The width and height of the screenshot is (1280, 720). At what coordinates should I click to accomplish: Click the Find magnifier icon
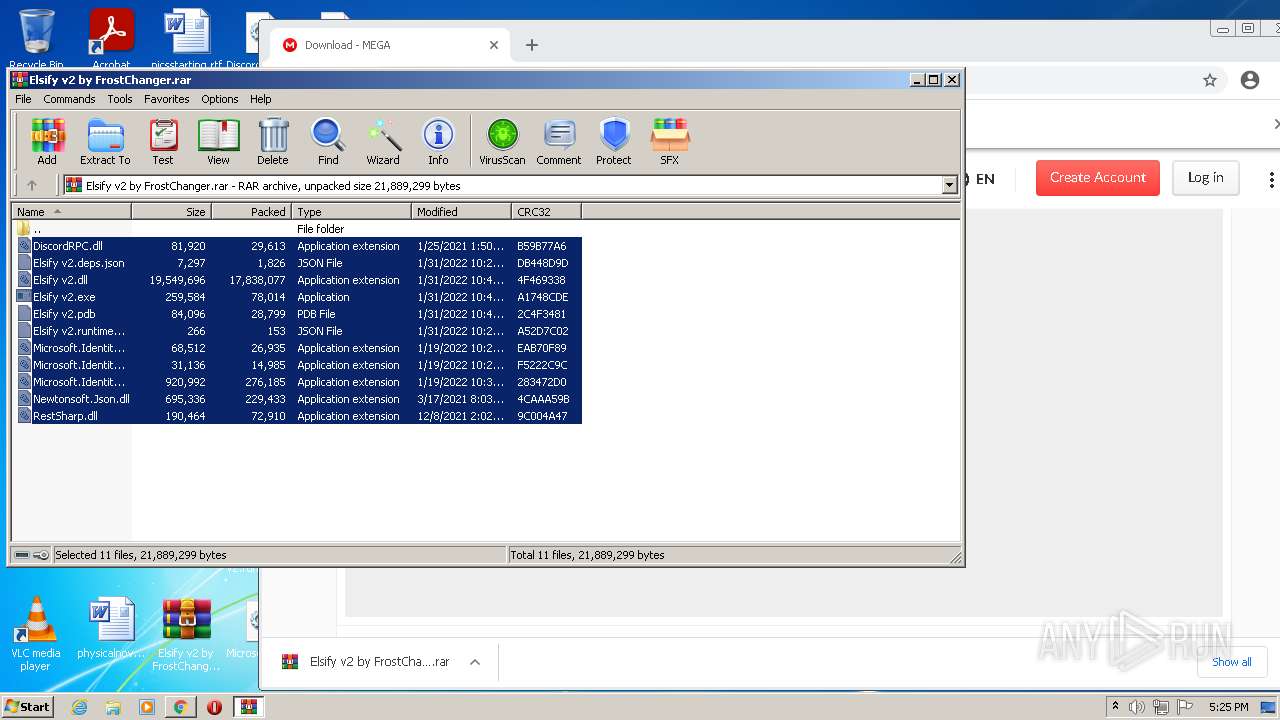tap(328, 141)
